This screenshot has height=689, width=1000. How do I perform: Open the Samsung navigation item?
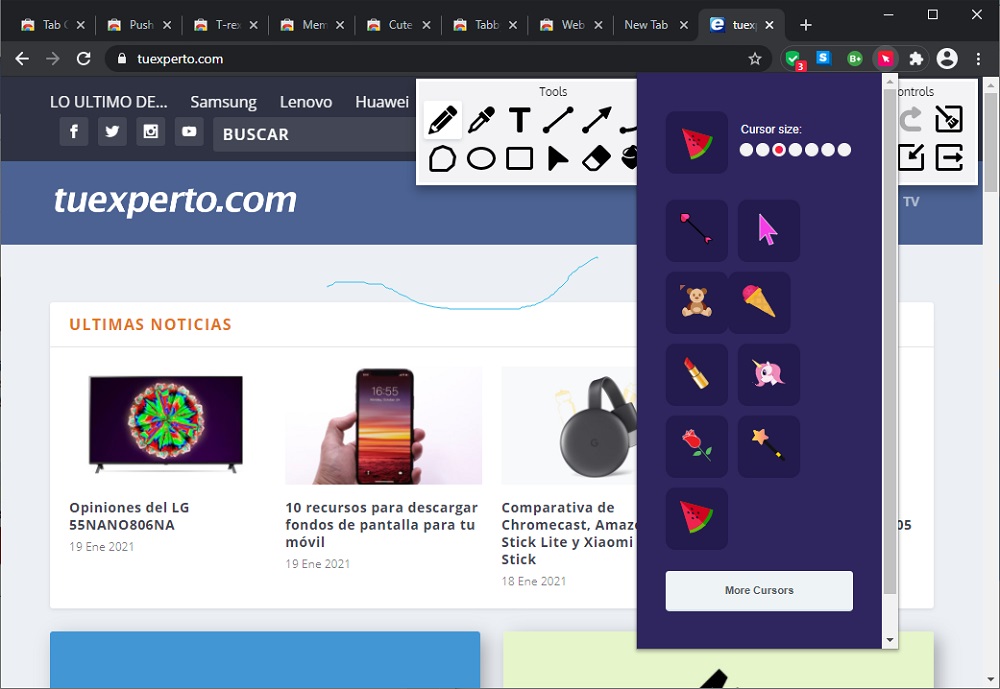223,101
